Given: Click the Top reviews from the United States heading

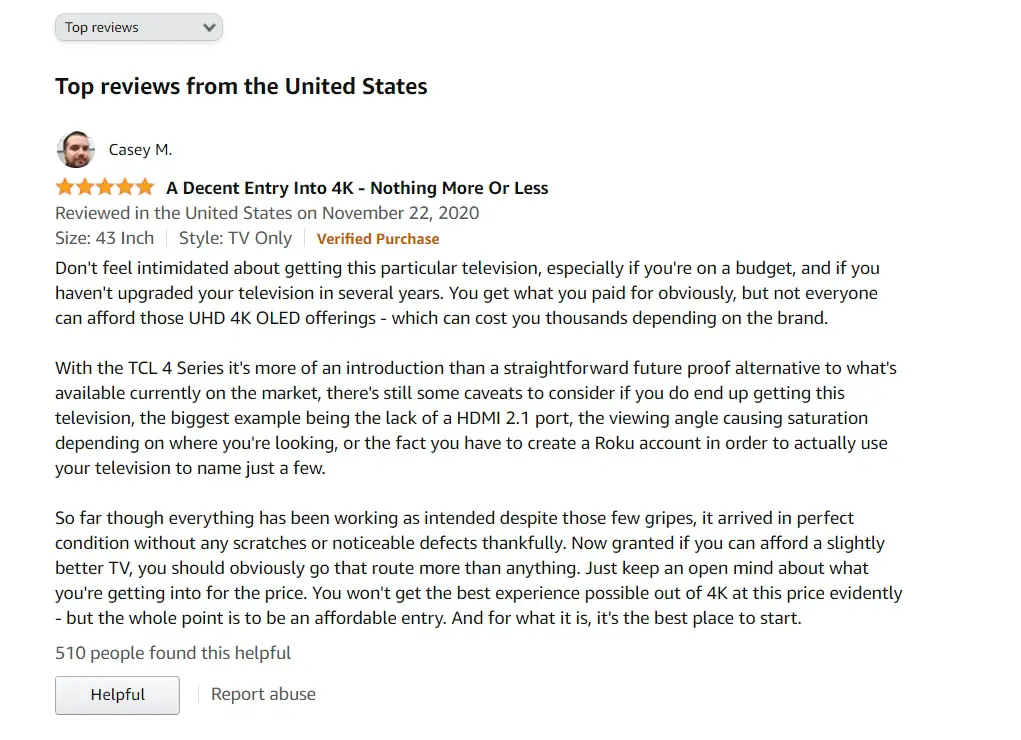Looking at the screenshot, I should click(x=241, y=87).
